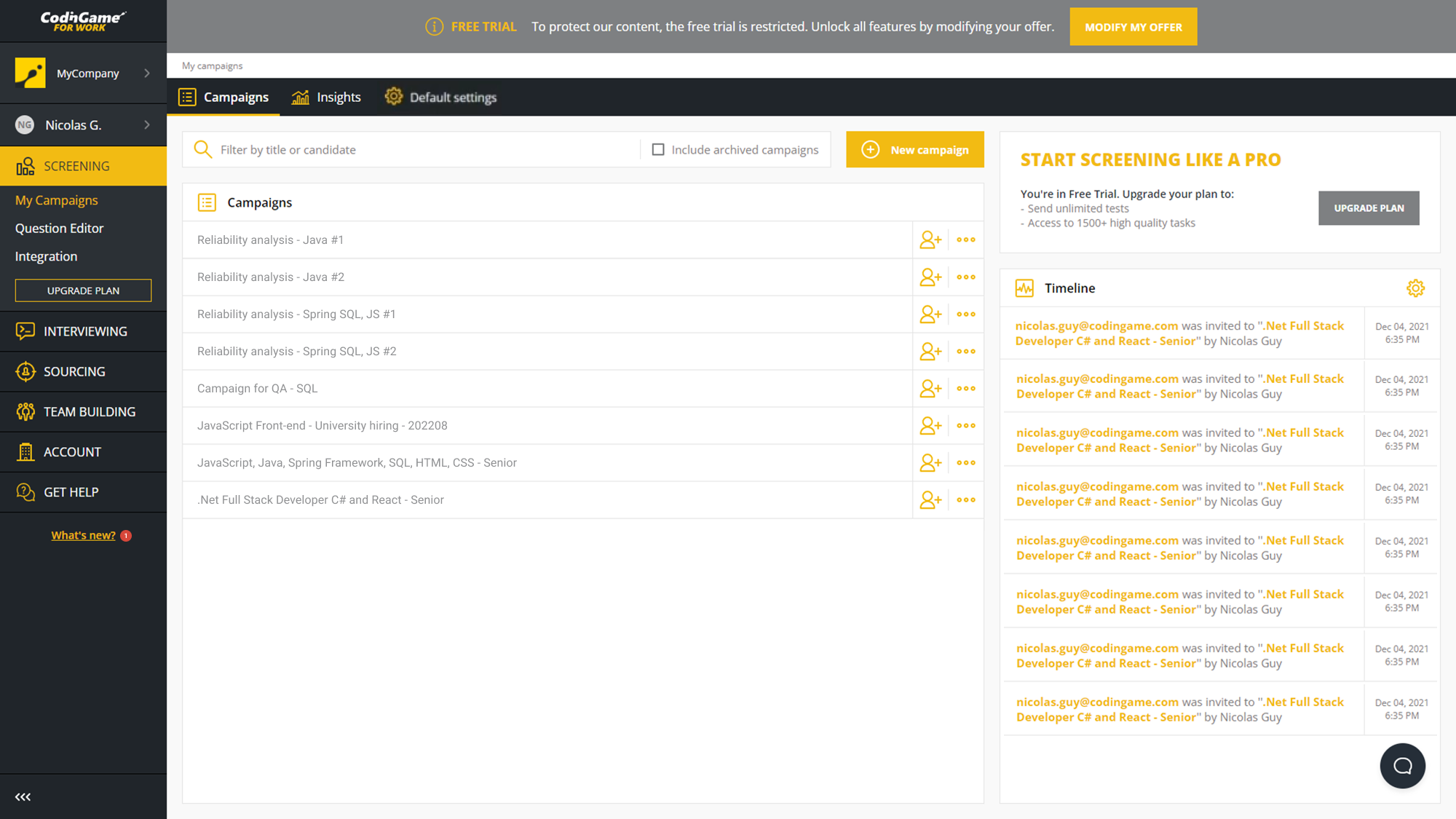Click invite candidate icon for .Net Full Stack Developer
This screenshot has width=1456, height=819.
pos(930,499)
